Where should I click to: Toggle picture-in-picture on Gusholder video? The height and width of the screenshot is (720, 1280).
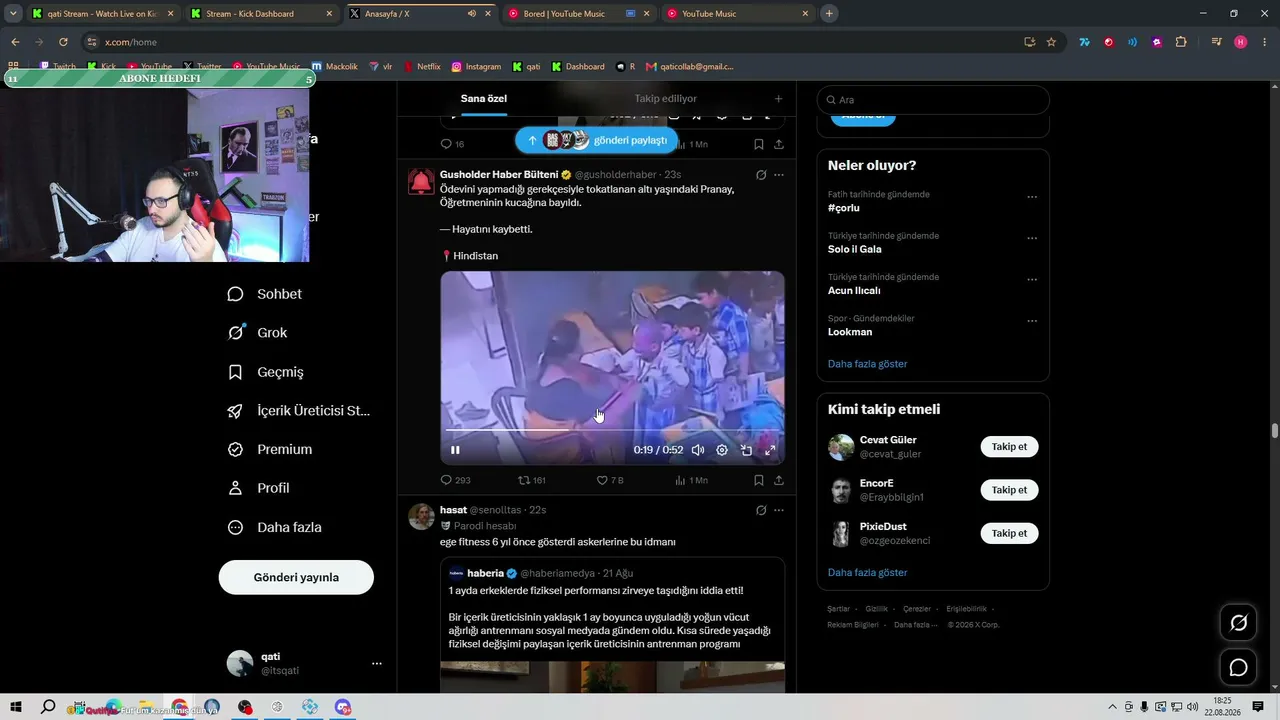[746, 450]
